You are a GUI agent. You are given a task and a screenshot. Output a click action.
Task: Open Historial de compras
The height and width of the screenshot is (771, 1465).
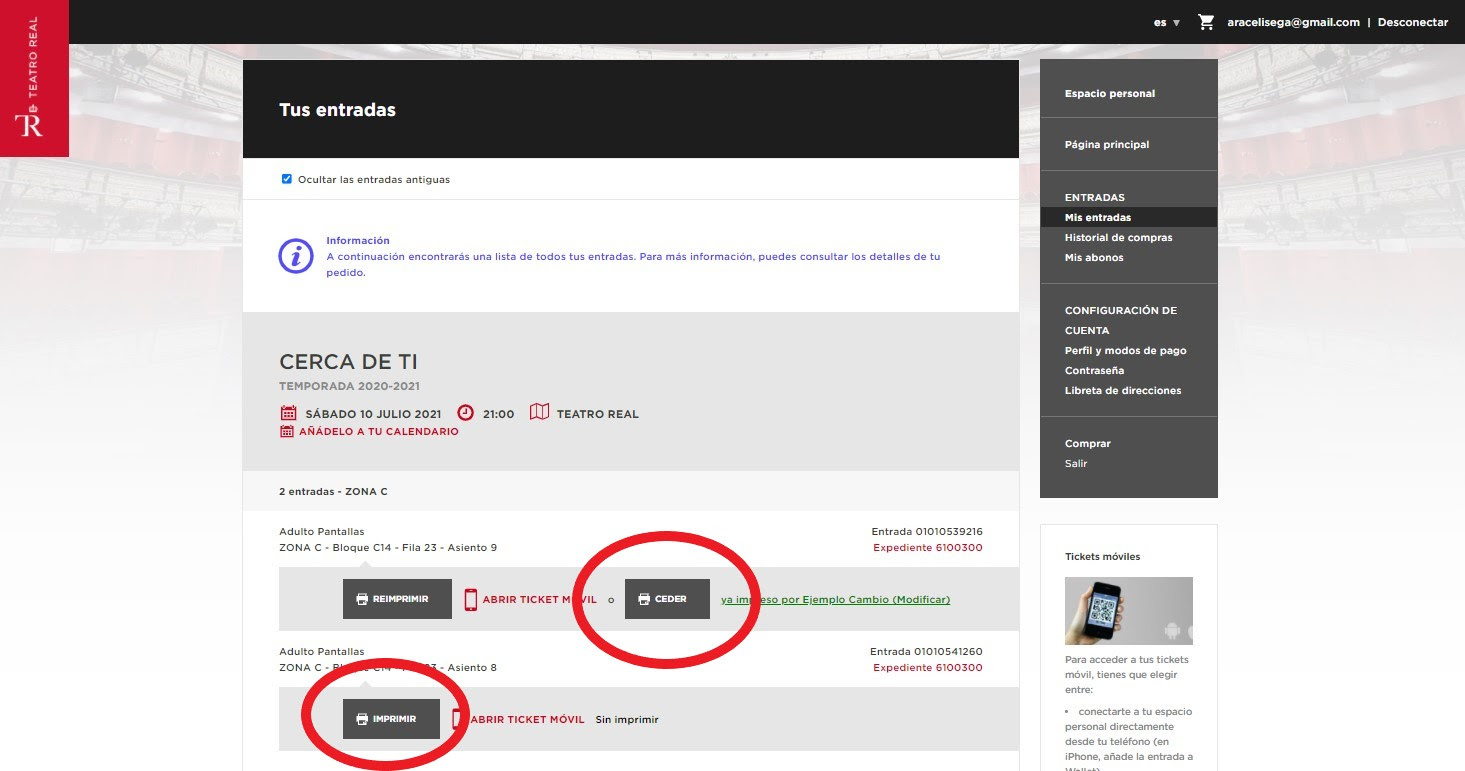pos(1119,237)
